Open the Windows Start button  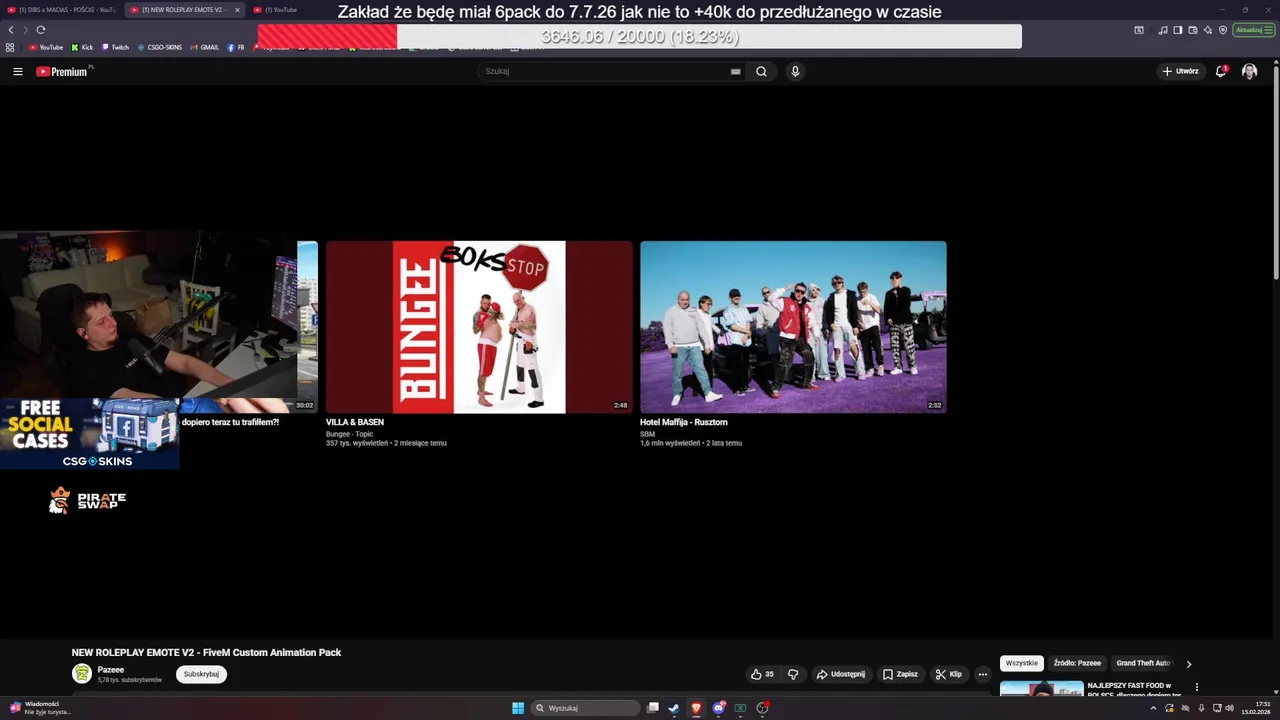pyautogui.click(x=518, y=708)
